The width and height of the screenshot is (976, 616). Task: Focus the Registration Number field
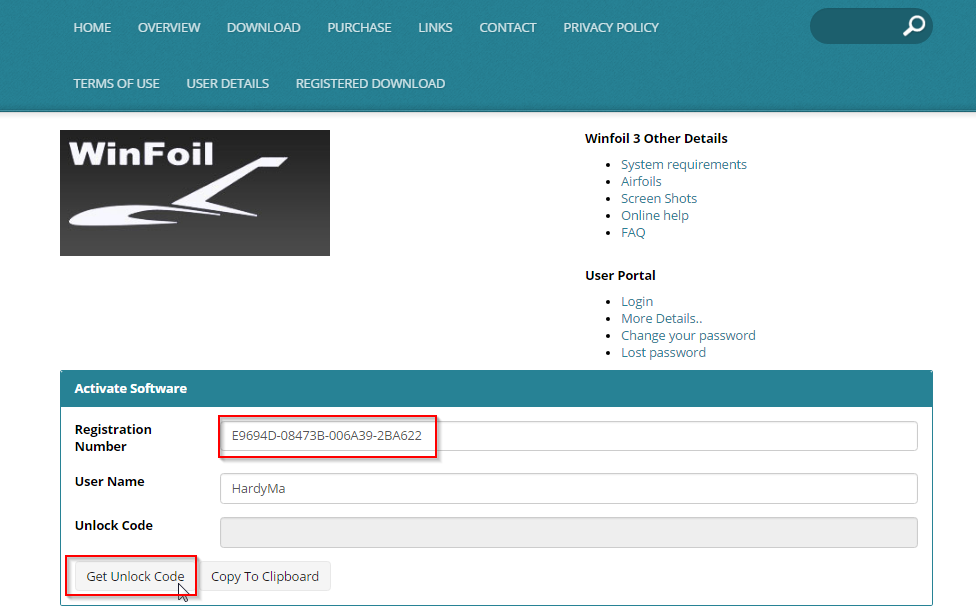click(x=568, y=436)
